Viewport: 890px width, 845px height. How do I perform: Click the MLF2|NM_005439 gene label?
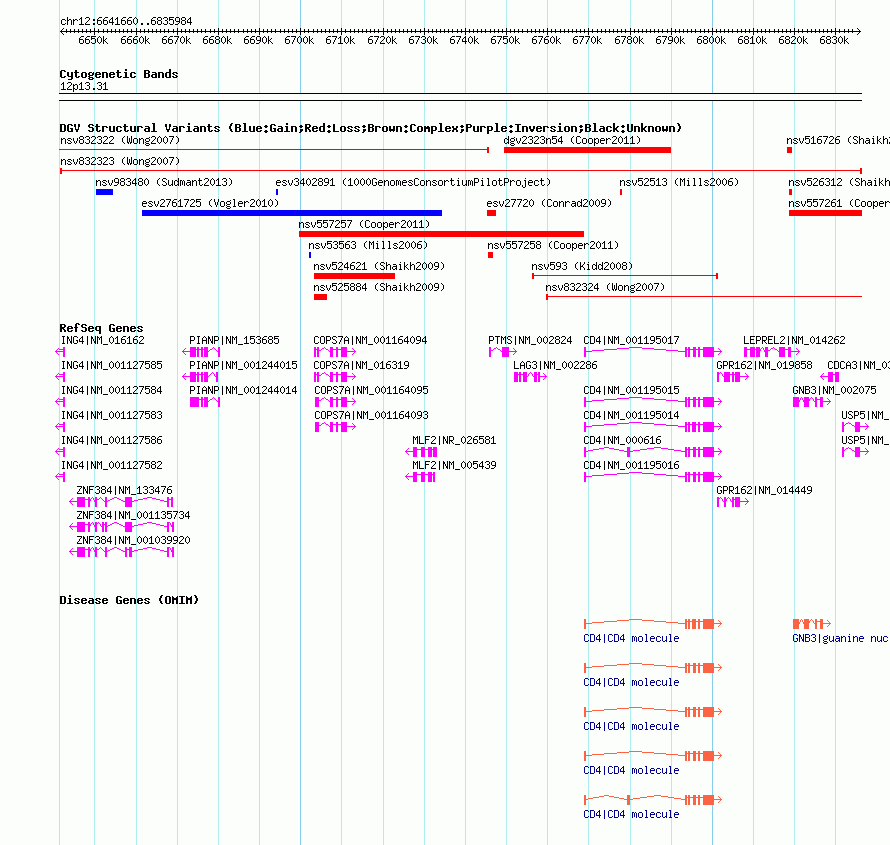click(x=454, y=465)
